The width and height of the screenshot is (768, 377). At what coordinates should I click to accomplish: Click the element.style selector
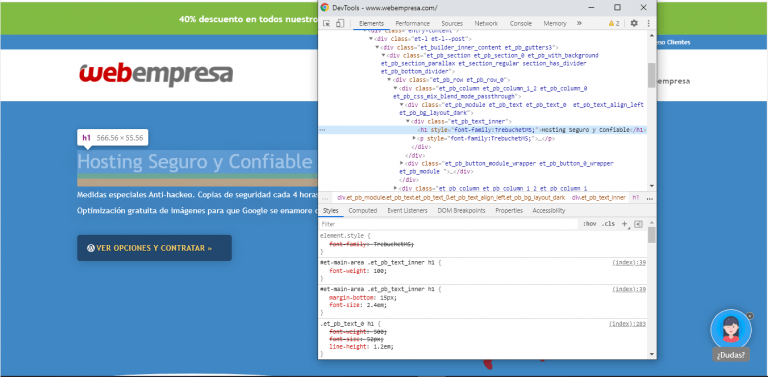[x=342, y=236]
